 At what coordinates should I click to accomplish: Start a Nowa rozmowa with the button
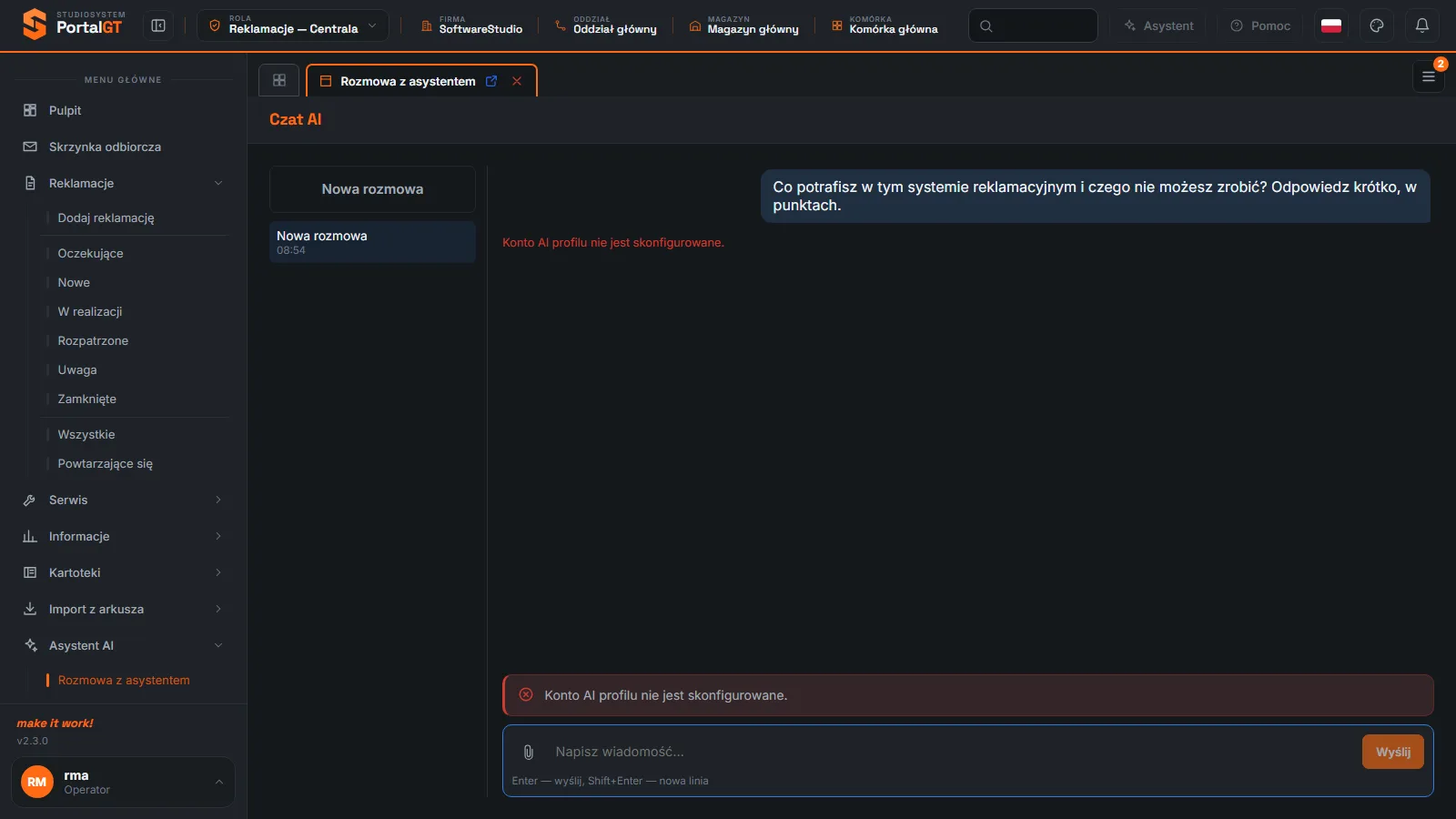coord(372,189)
